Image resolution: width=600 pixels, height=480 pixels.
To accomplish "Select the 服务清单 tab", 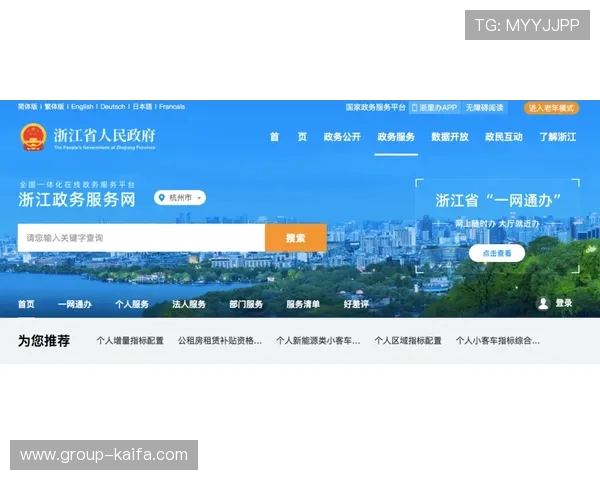I will coord(303,304).
